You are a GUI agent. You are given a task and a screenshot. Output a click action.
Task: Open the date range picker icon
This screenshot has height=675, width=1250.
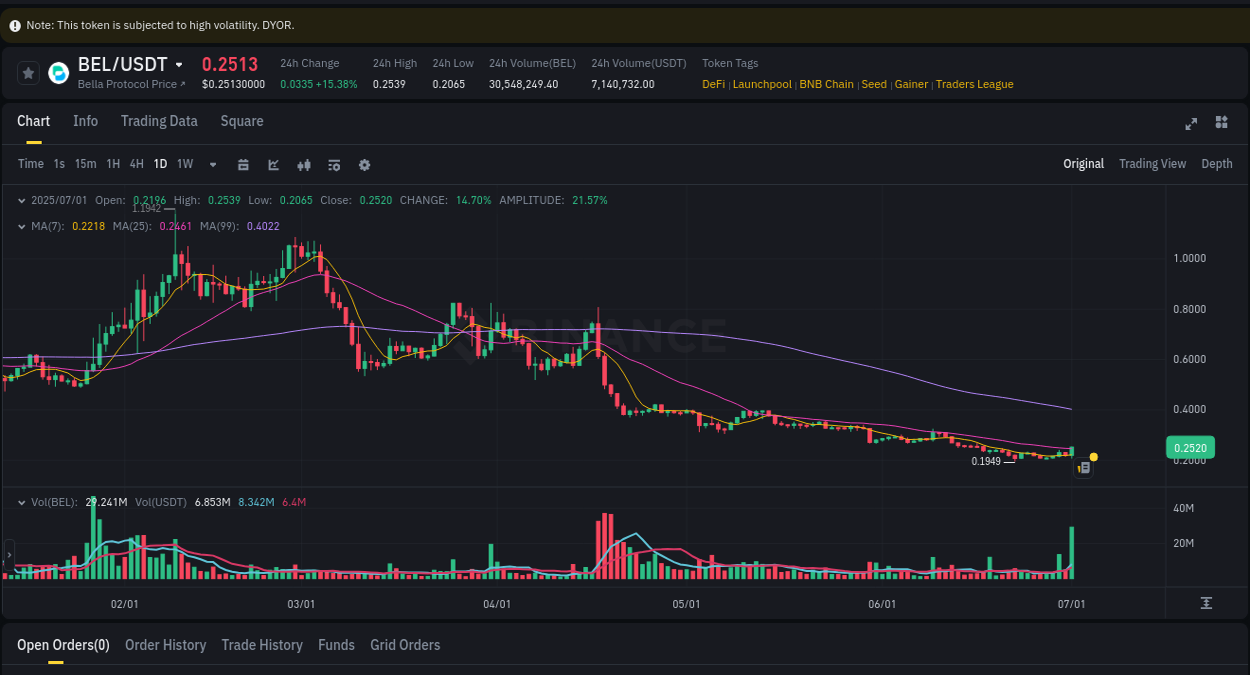[x=243, y=164]
